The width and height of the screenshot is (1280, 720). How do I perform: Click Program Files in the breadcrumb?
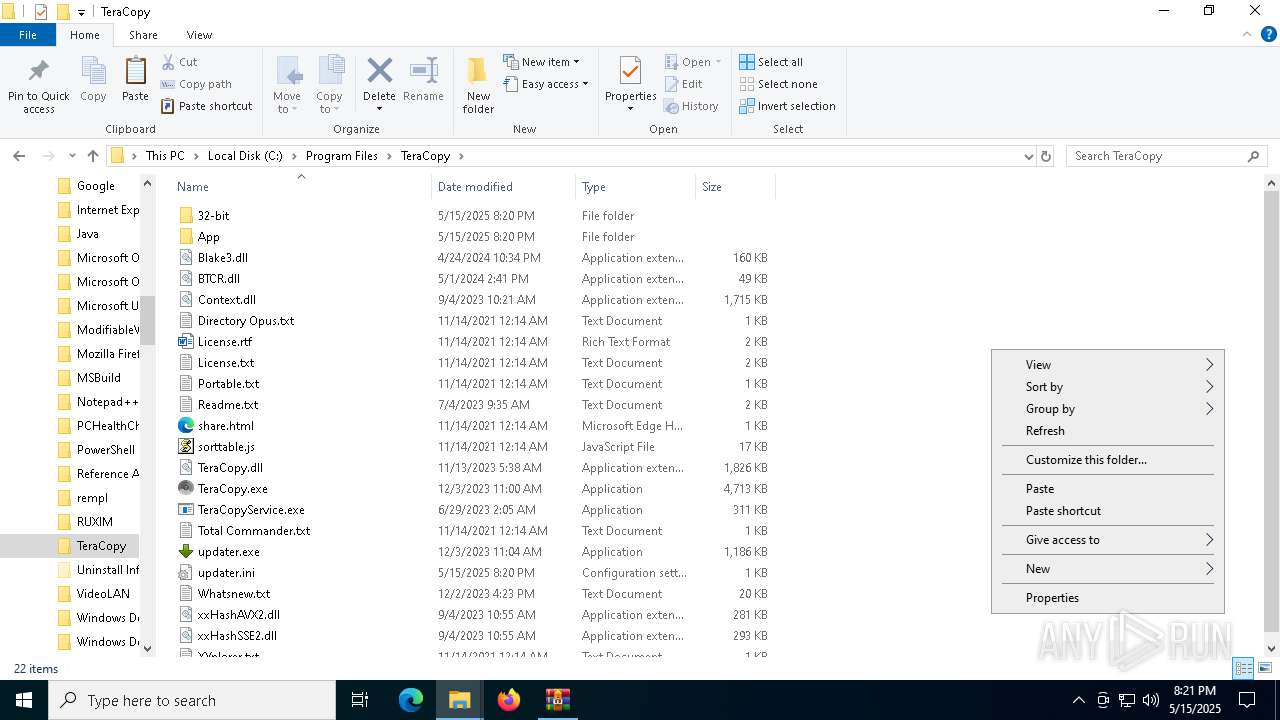point(342,156)
